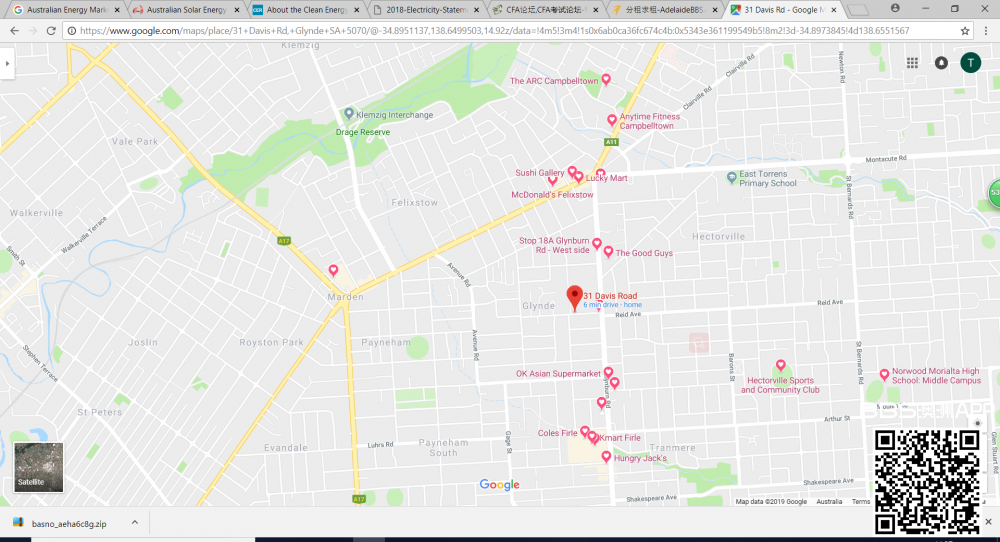Screen dimensions: 1000x542
Task: Bookmark this page with the star icon
Action: tap(965, 30)
